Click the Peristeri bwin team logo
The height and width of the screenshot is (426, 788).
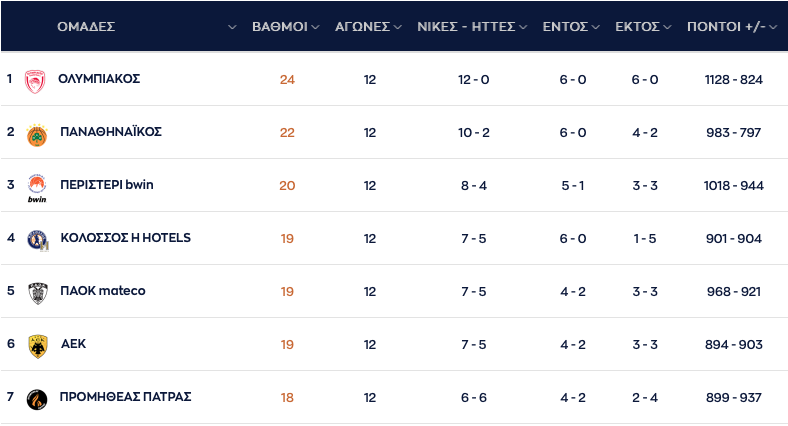pos(37,187)
